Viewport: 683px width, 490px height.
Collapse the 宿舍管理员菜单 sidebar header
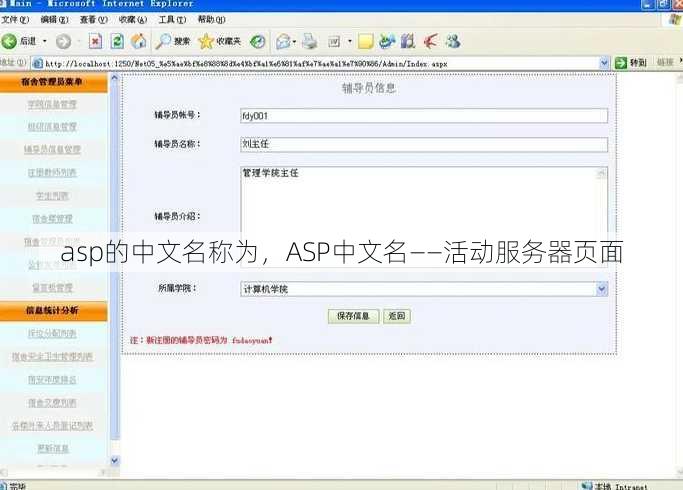pyautogui.click(x=53, y=82)
